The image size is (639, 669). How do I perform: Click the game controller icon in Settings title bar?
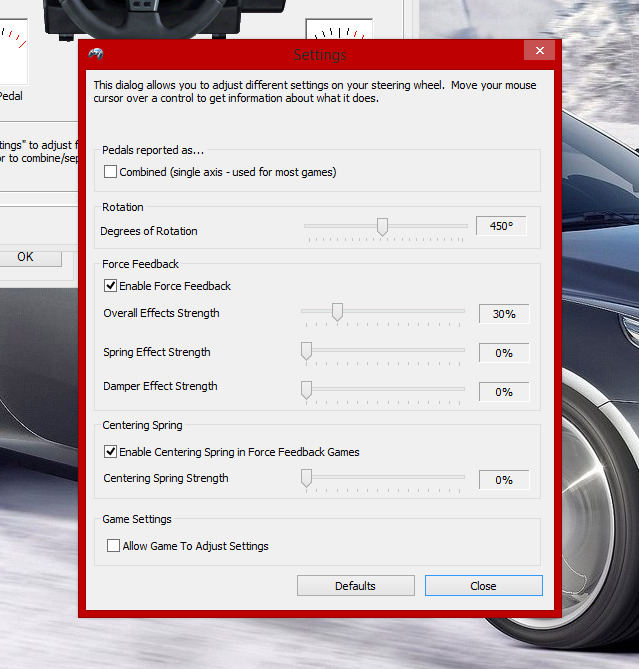[x=96, y=54]
